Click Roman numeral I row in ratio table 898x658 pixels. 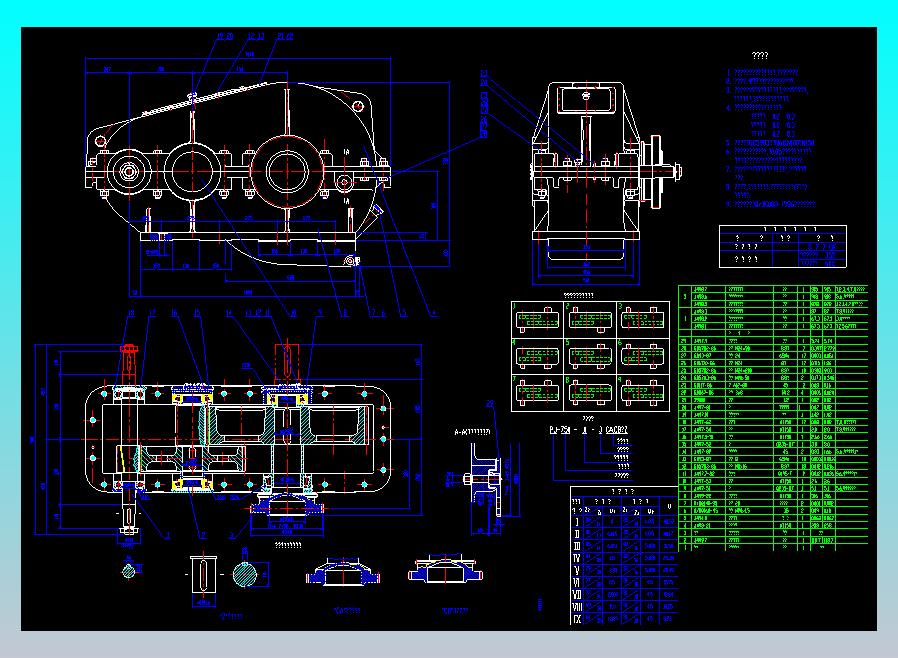[624, 522]
